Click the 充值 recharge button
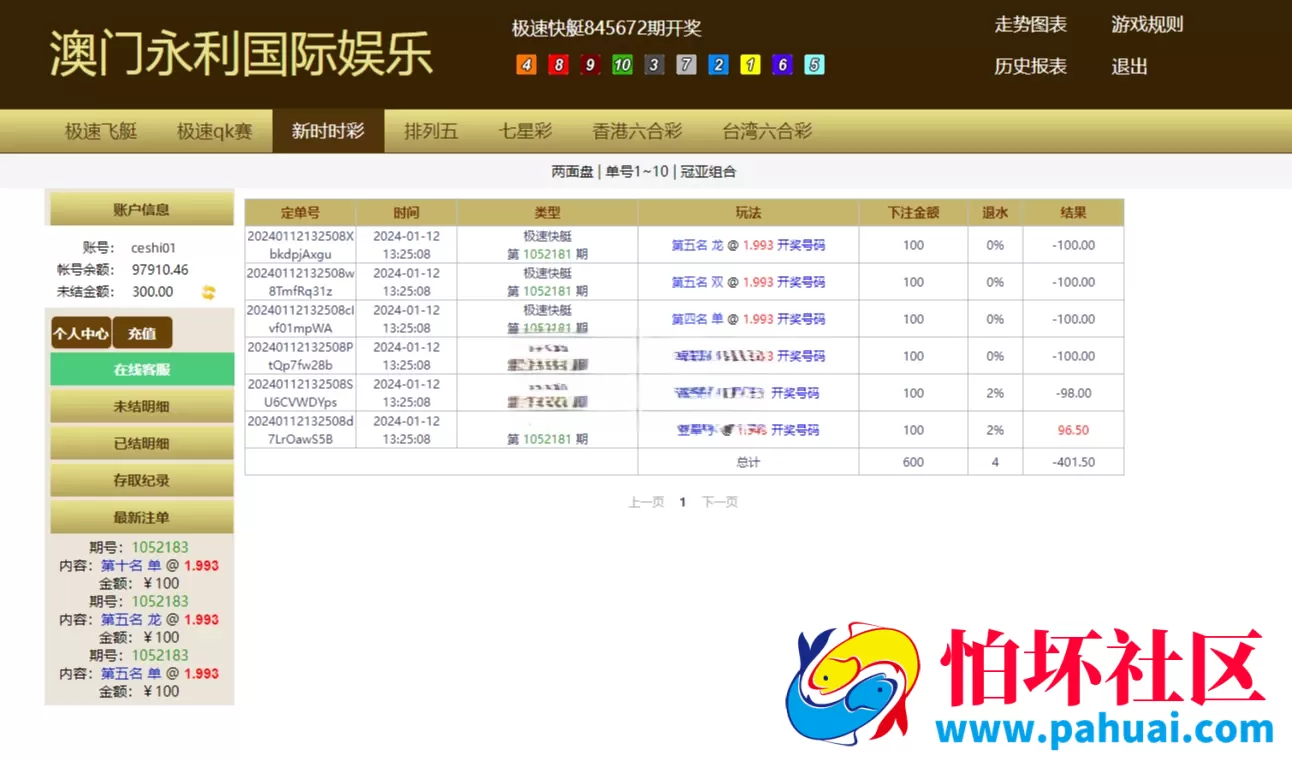1292x761 pixels. tap(142, 333)
